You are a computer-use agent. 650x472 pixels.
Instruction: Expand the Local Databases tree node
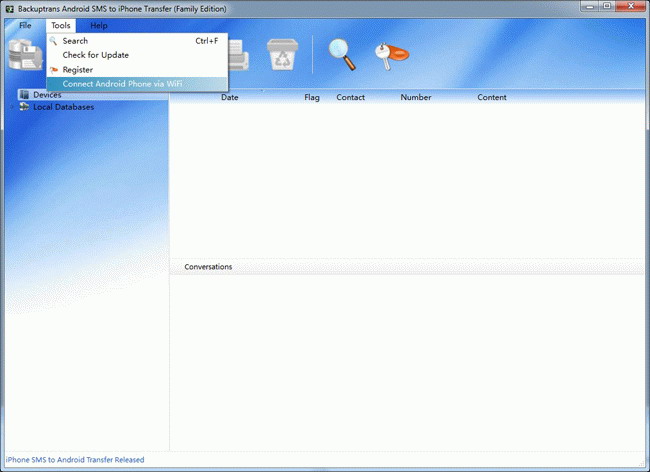(x=12, y=107)
